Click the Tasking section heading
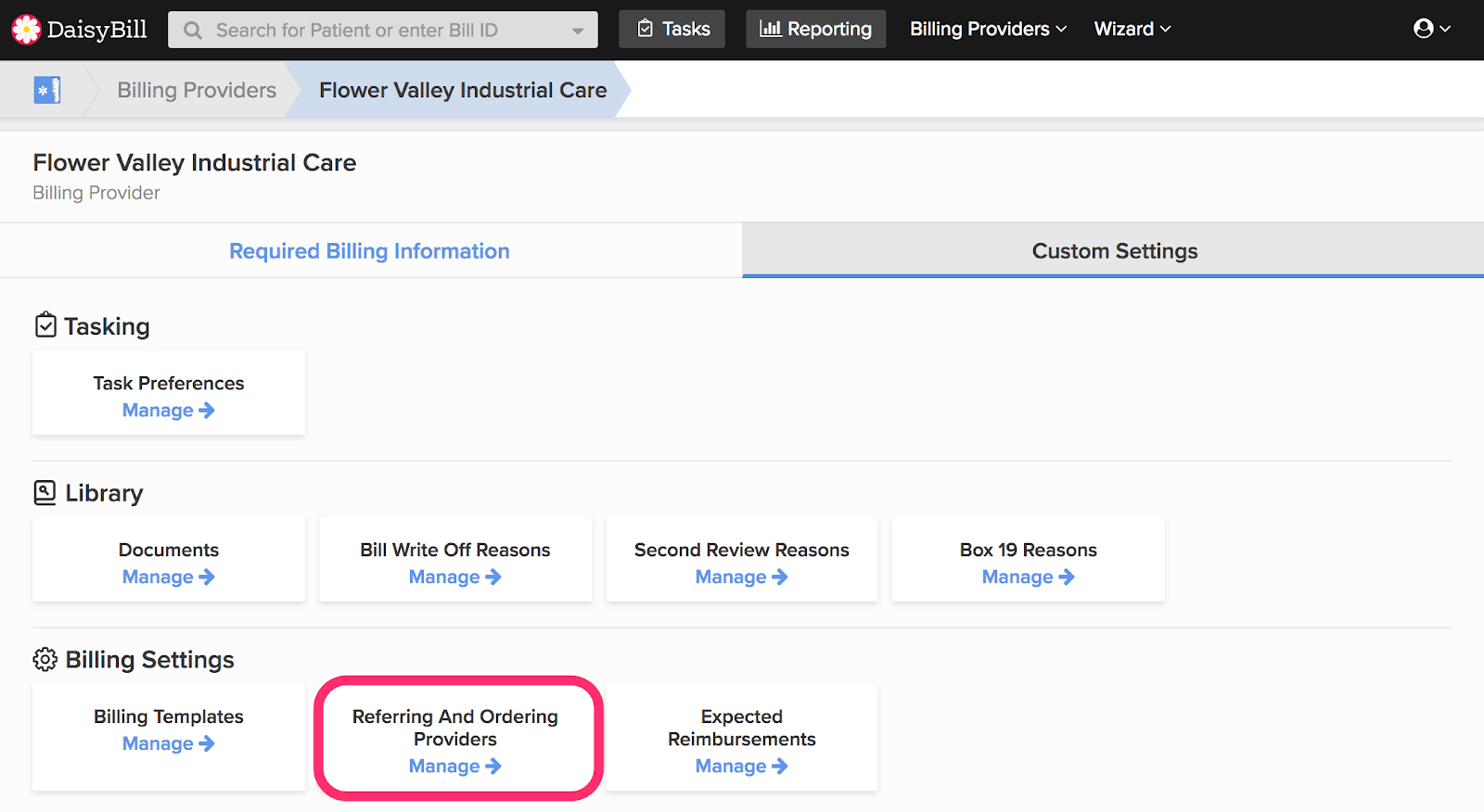This screenshot has width=1484, height=812. (107, 326)
